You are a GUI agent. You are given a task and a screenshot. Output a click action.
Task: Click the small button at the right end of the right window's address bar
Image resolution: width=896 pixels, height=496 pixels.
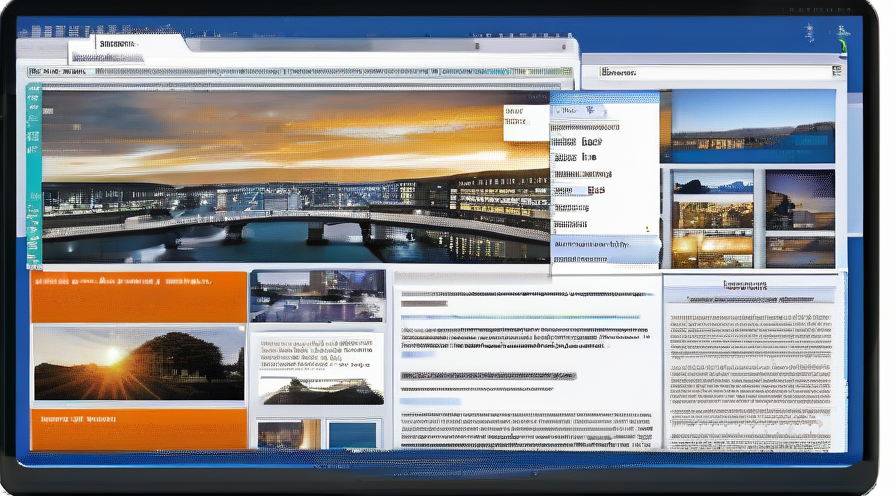pos(836,72)
